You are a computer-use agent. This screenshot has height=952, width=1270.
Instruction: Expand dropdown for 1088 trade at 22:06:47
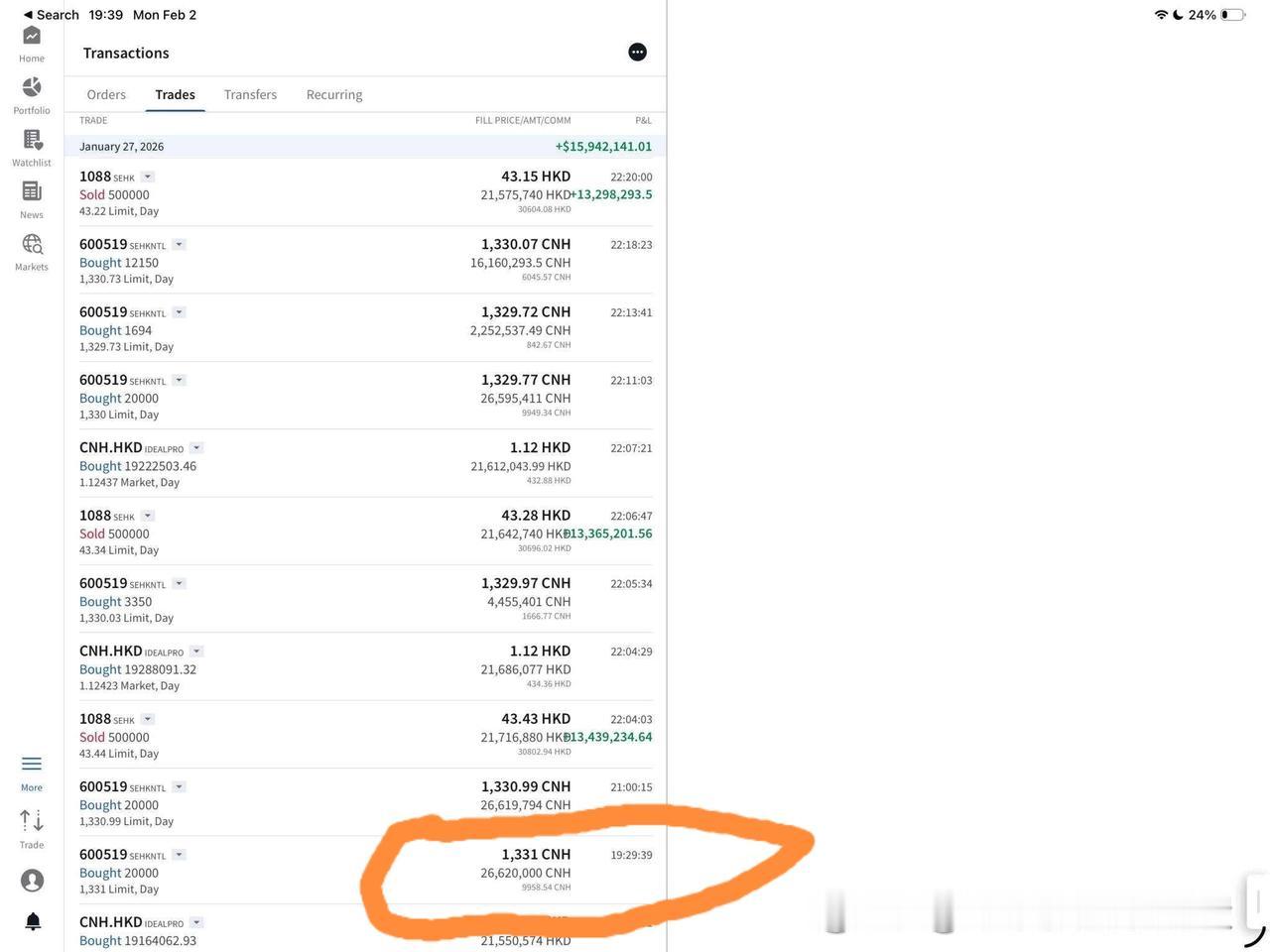pyautogui.click(x=148, y=516)
